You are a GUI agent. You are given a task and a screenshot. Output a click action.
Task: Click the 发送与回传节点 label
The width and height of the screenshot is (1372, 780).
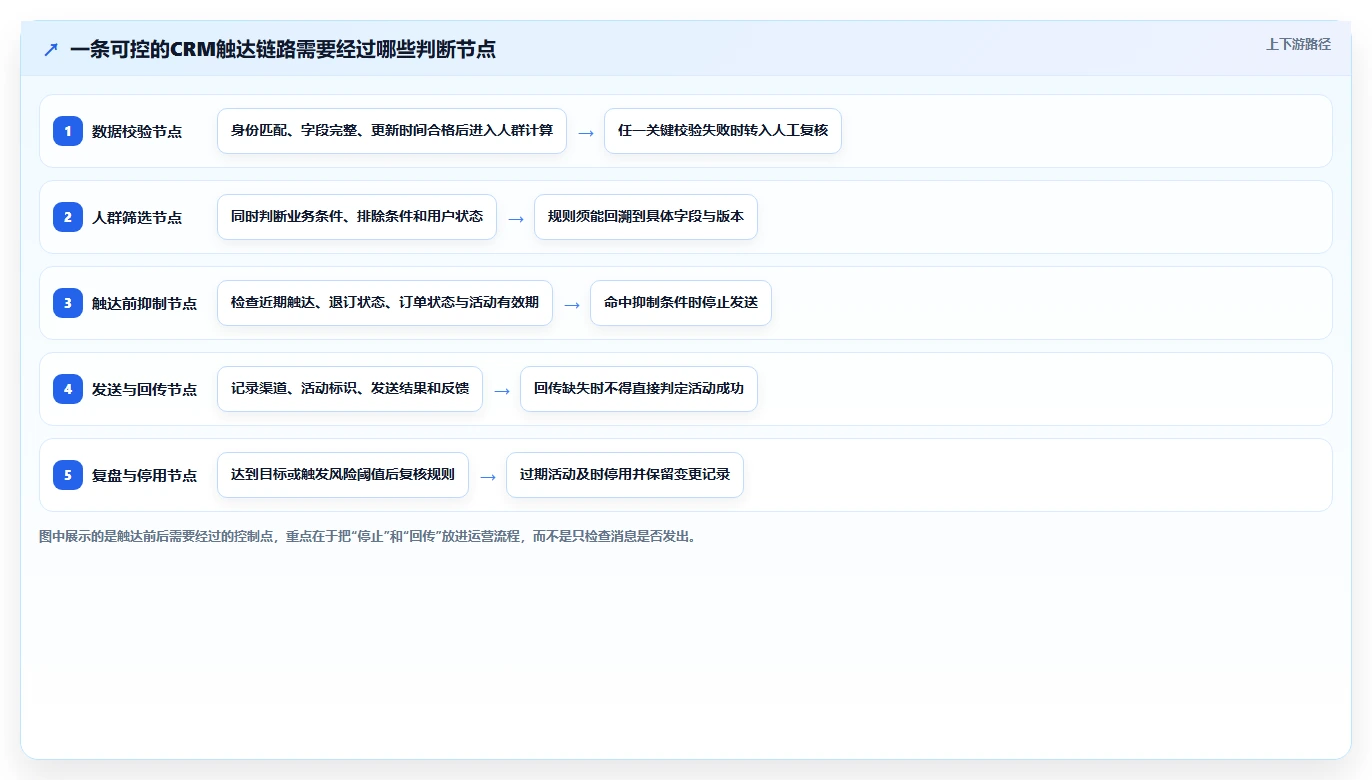coord(144,389)
